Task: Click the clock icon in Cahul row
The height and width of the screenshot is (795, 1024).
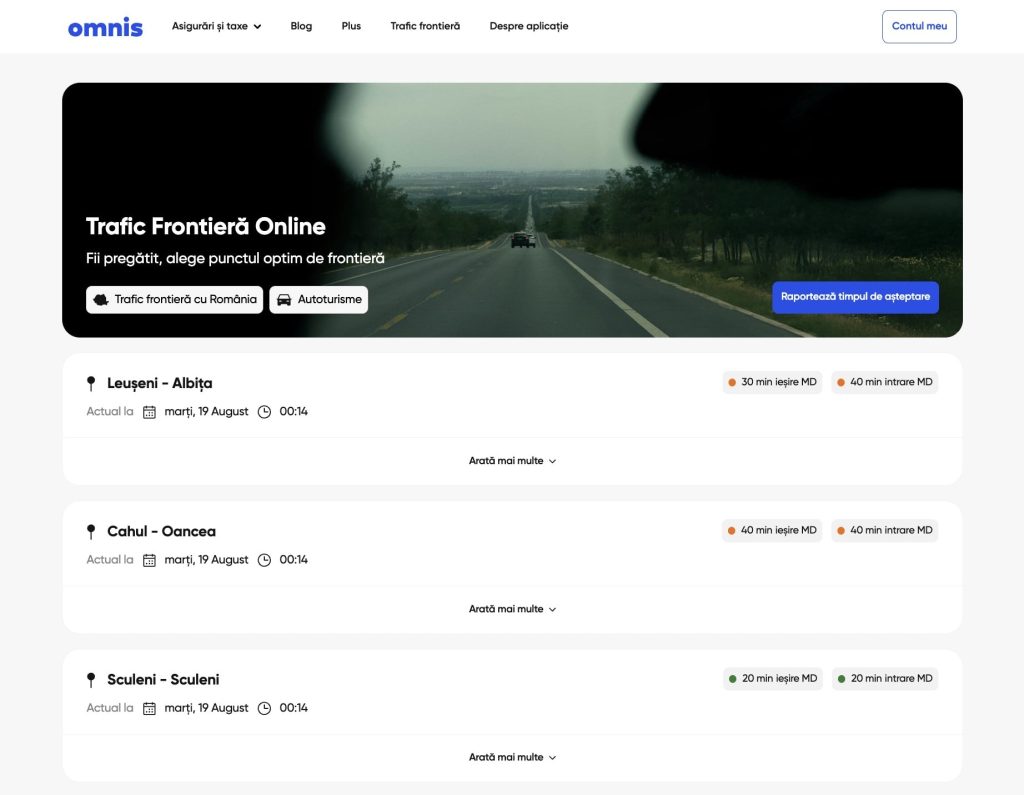Action: tap(264, 560)
